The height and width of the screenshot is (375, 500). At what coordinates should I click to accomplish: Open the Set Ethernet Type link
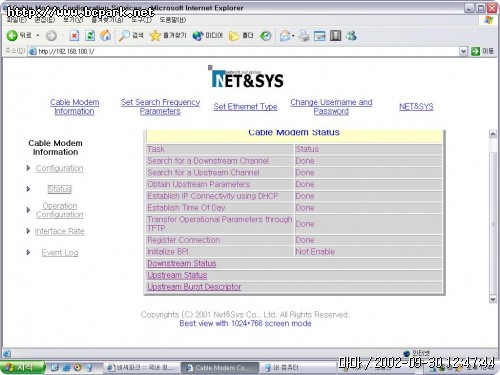245,107
